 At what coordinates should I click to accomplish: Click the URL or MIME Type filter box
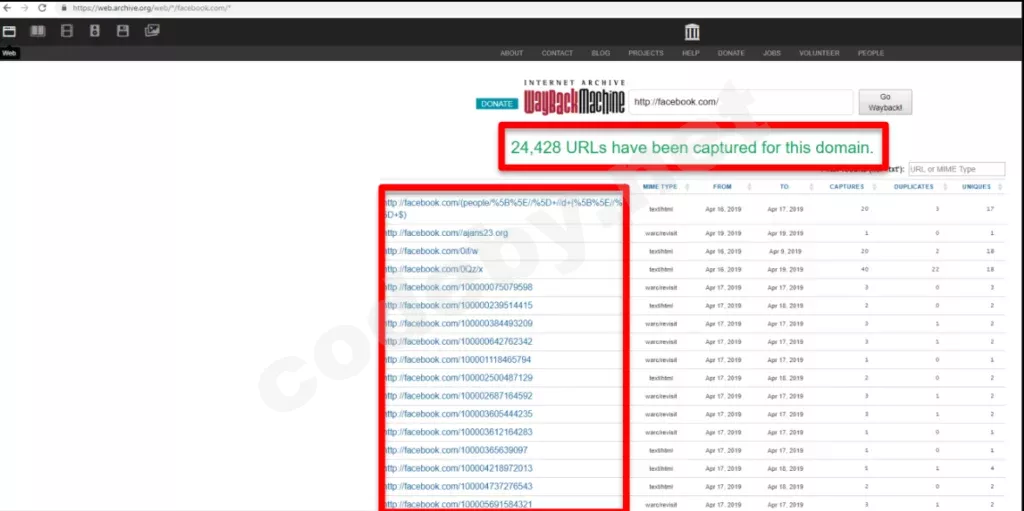pos(956,169)
